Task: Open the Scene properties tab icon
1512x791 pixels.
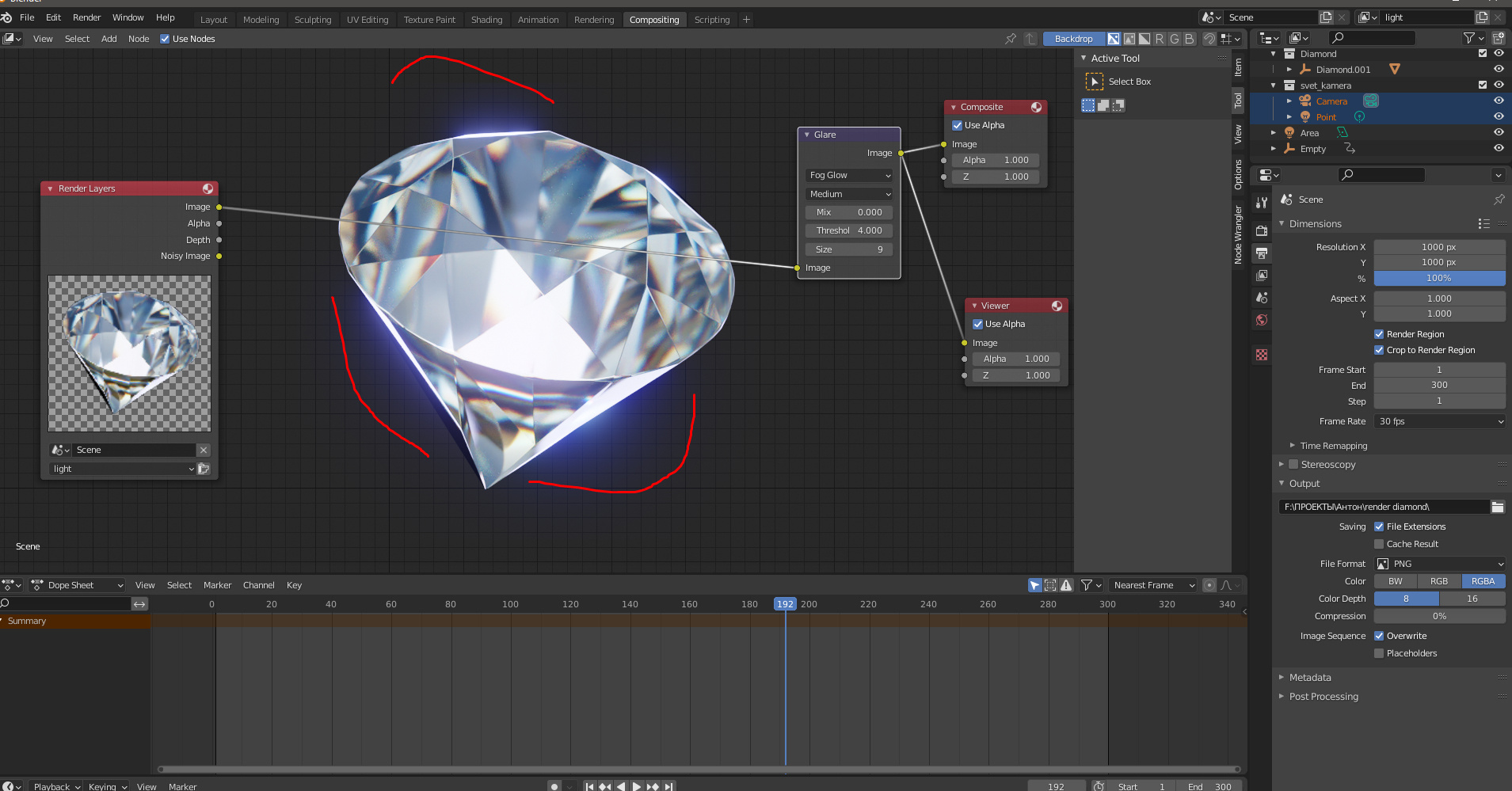Action: 1262,298
